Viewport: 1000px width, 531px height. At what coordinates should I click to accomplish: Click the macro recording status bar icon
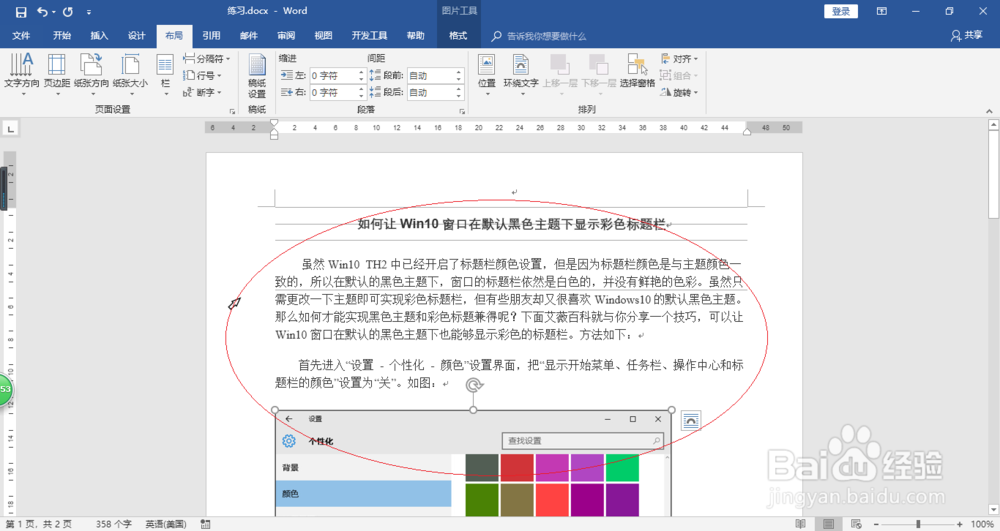pos(205,524)
